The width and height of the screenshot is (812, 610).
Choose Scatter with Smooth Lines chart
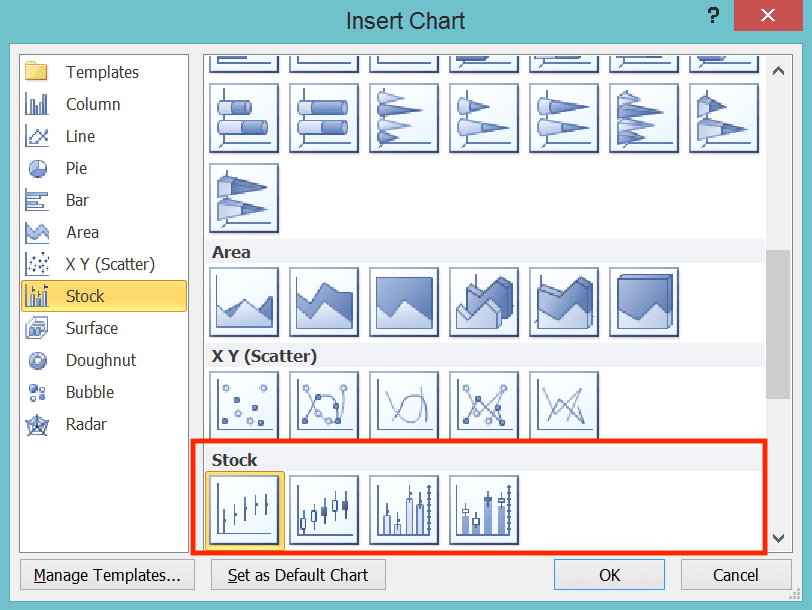(404, 405)
